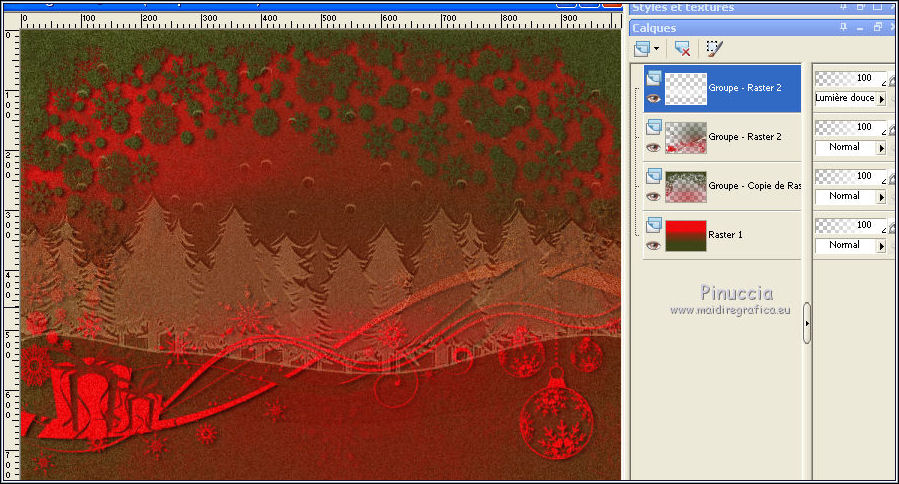Click the thumbnail of Groupe - Copie de Ras

[x=686, y=186]
